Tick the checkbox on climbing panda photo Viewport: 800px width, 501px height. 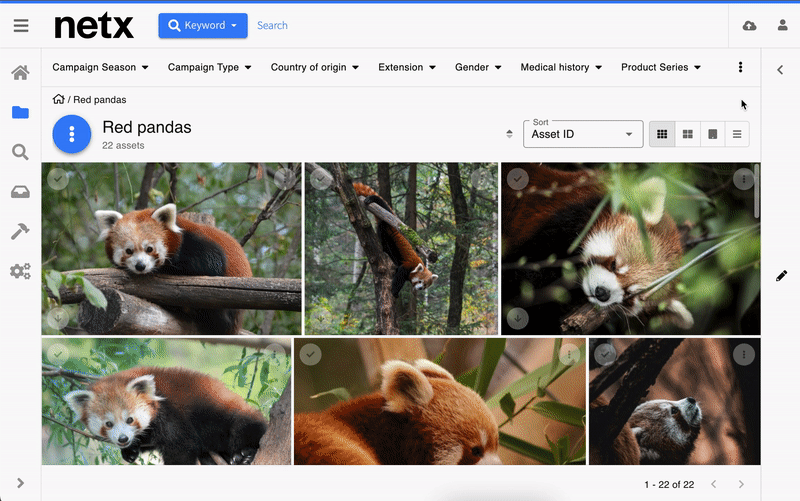[321, 179]
